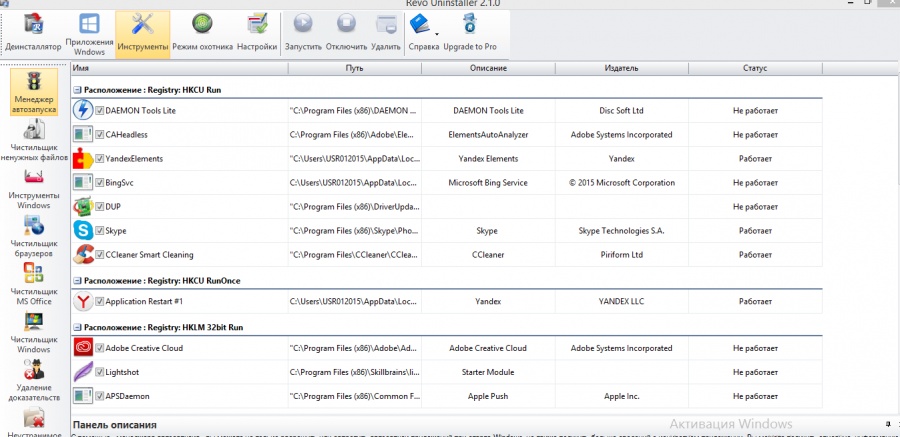Open Инструменты Windows in sidebar

[x=34, y=188]
